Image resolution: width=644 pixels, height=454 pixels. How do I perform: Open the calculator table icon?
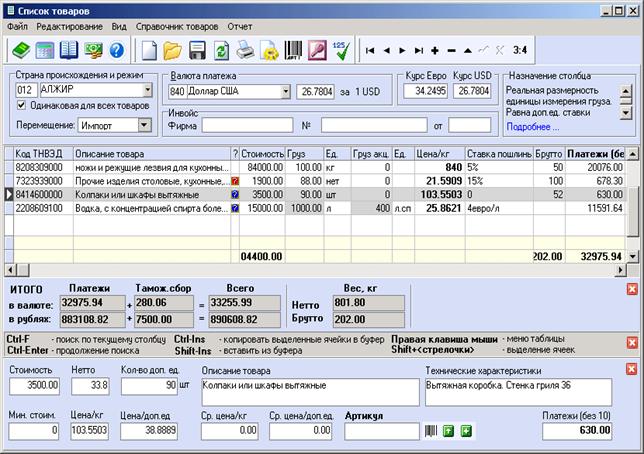pos(45,51)
